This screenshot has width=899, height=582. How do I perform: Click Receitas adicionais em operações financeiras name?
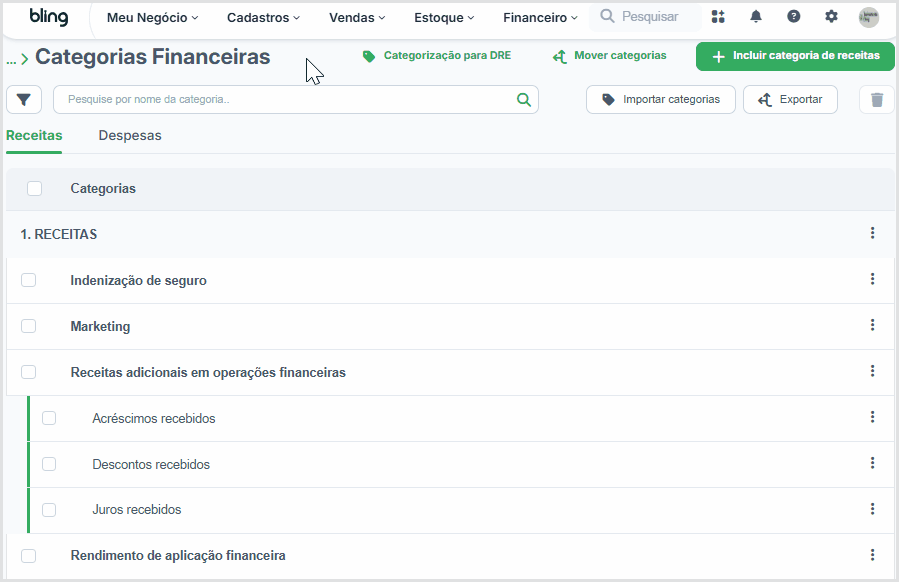coord(208,372)
